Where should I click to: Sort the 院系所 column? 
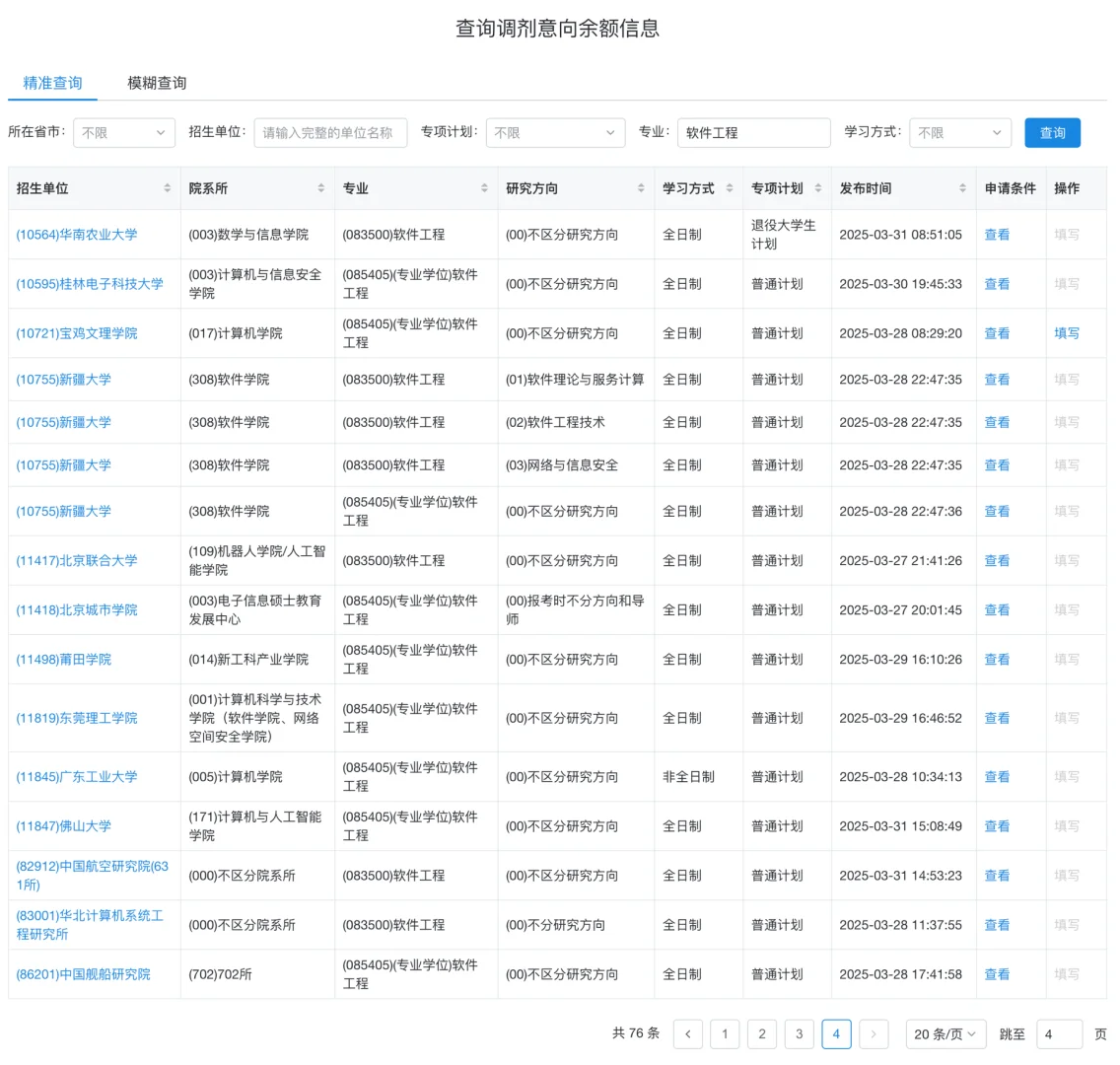point(321,187)
